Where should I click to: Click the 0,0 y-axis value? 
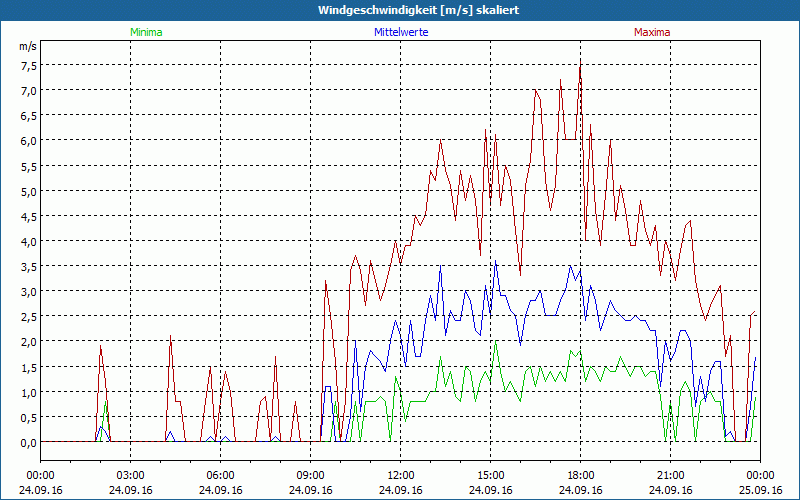click(29, 443)
